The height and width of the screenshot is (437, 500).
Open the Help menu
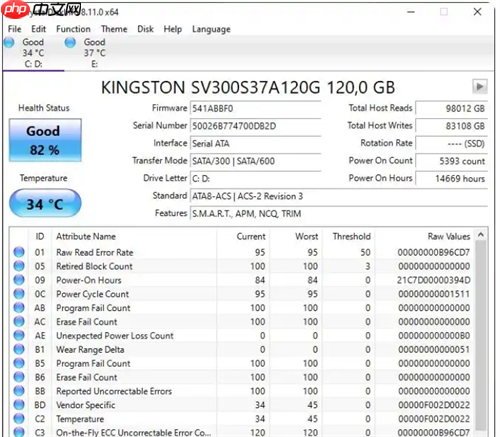(173, 29)
